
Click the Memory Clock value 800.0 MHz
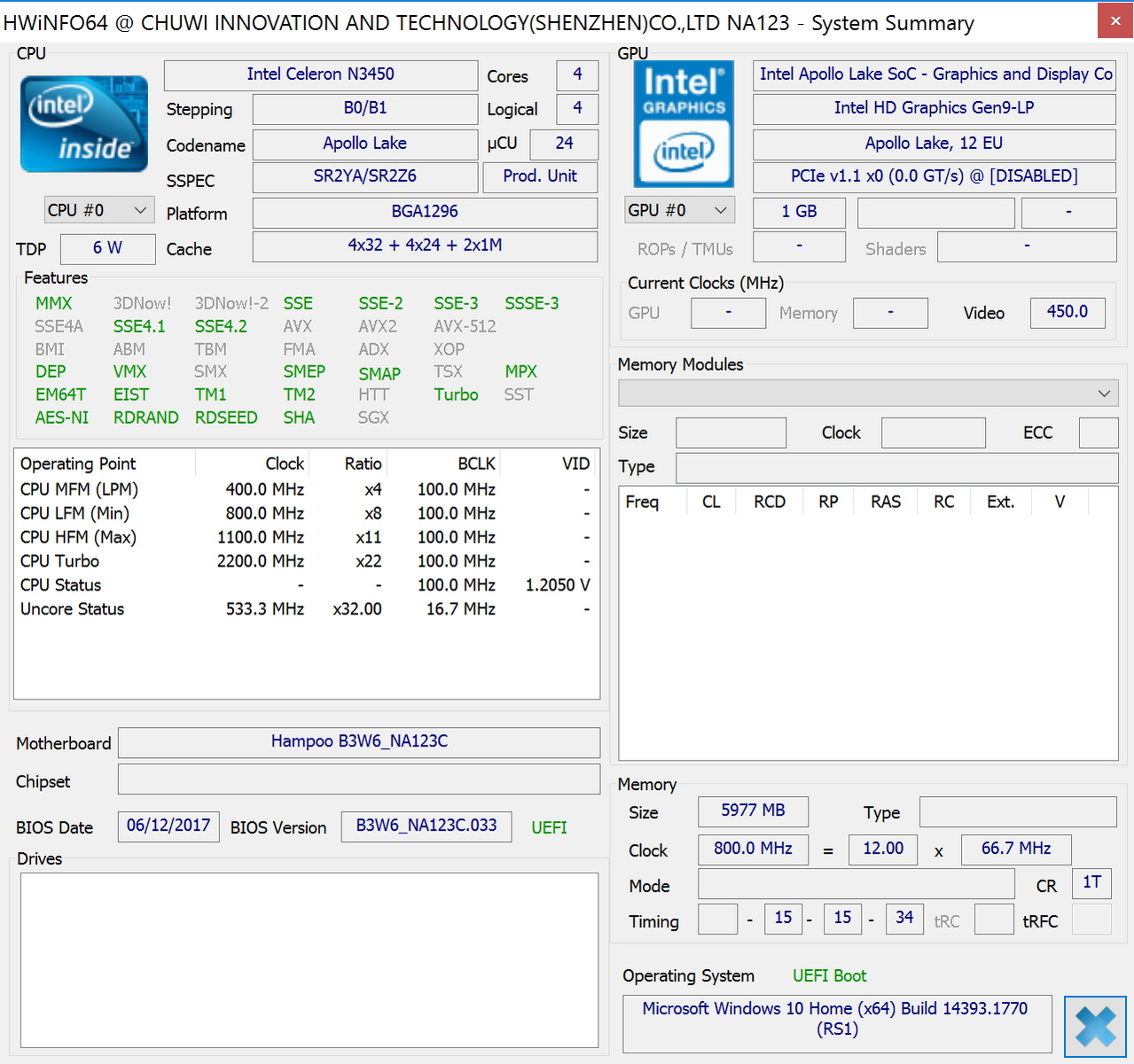[753, 849]
